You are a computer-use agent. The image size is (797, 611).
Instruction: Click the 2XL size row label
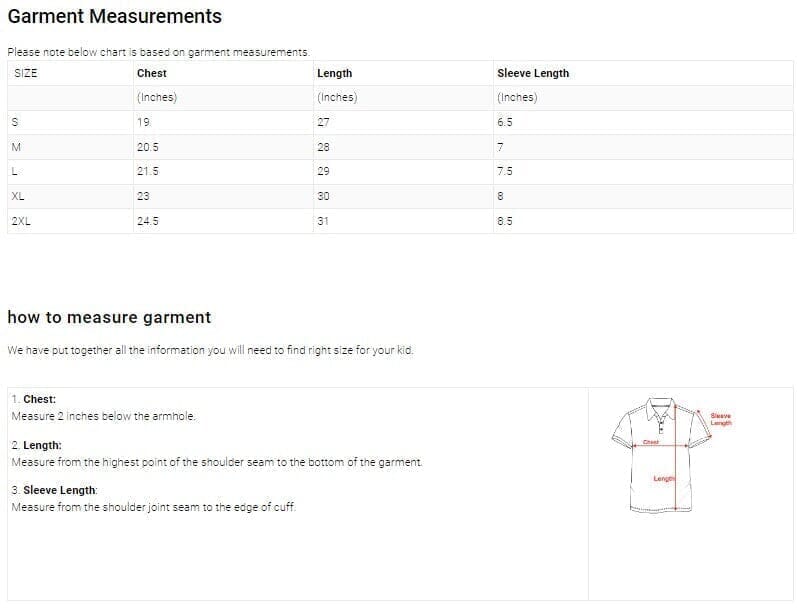coord(21,221)
